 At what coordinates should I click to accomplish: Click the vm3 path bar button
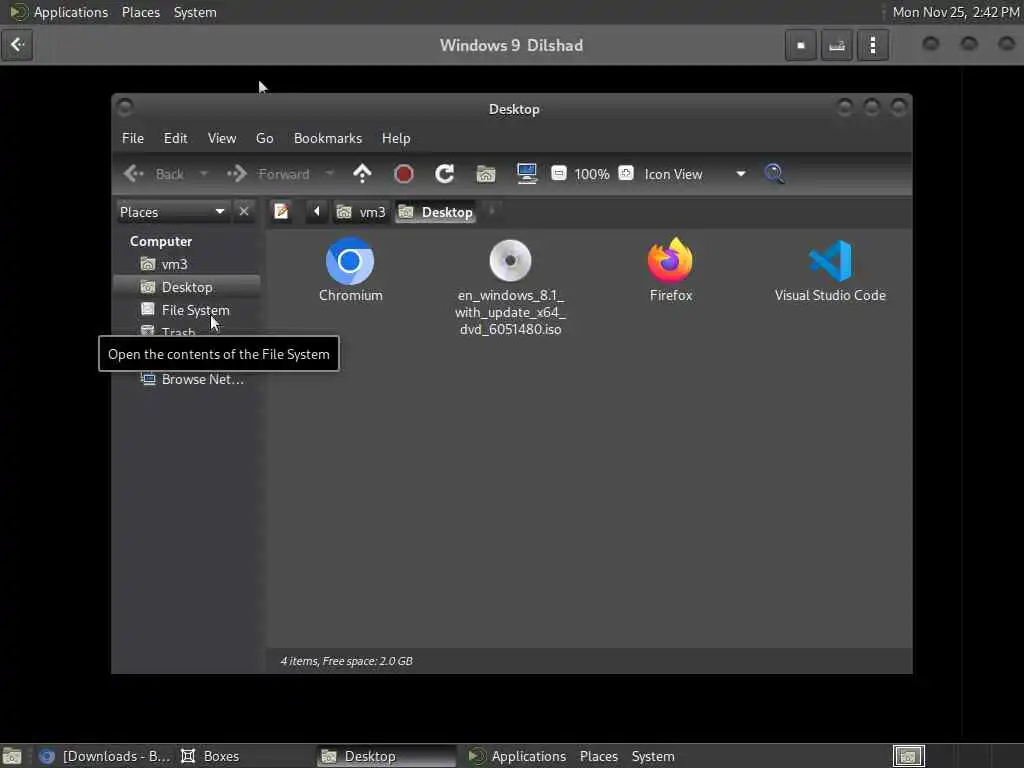pyautogui.click(x=361, y=212)
